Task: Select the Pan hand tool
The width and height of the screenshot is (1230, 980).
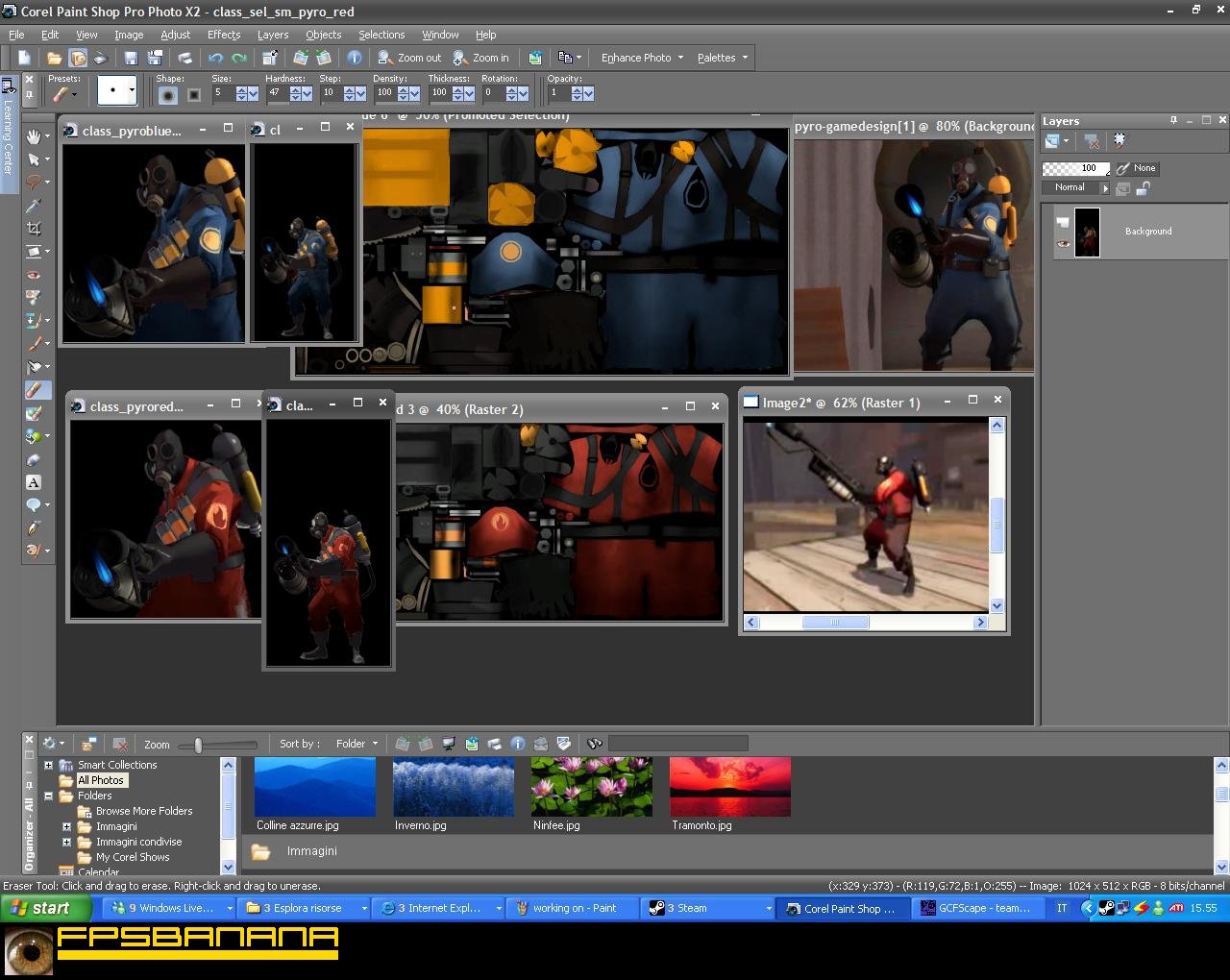Action: coord(34,136)
